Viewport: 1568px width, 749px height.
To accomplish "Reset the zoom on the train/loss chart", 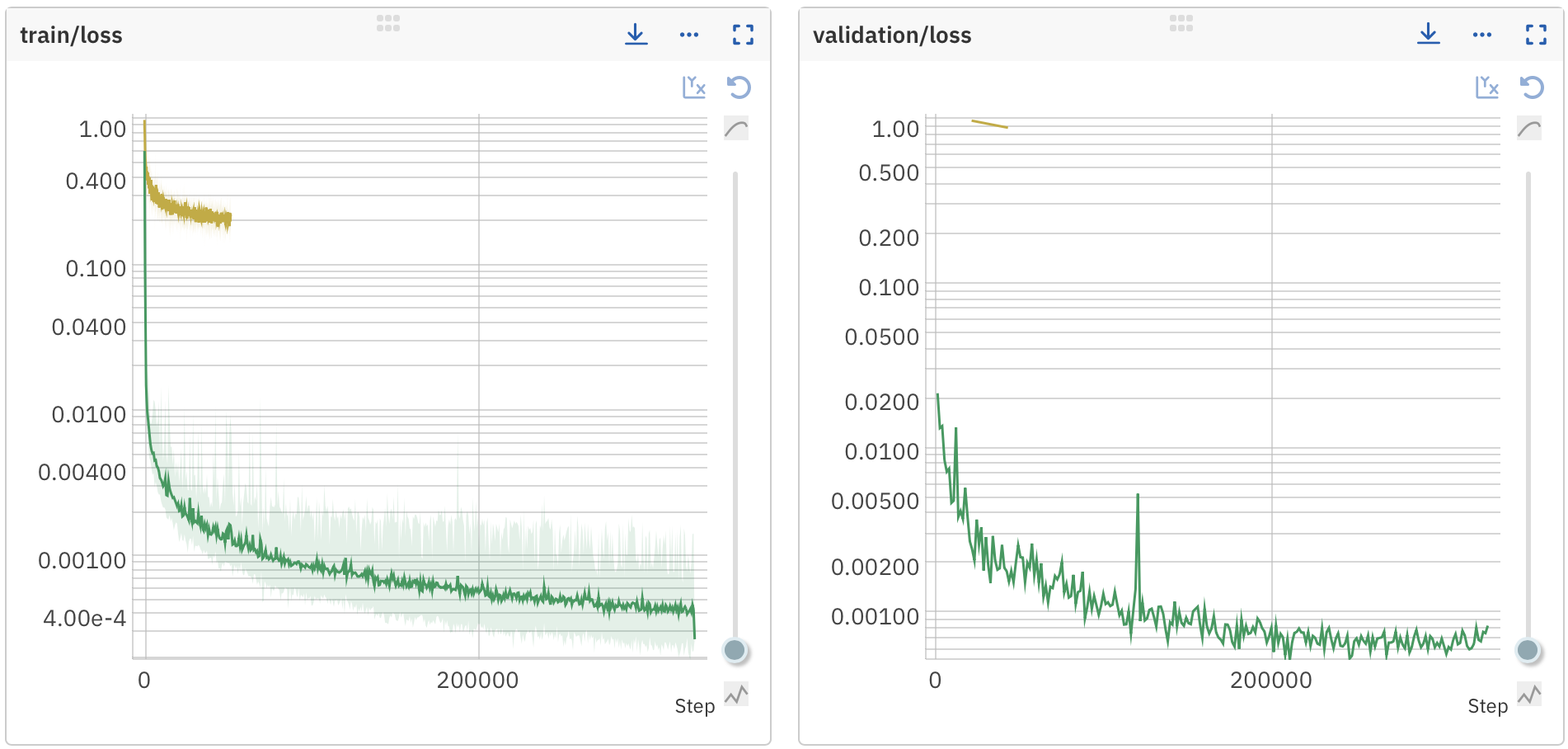I will tap(738, 87).
